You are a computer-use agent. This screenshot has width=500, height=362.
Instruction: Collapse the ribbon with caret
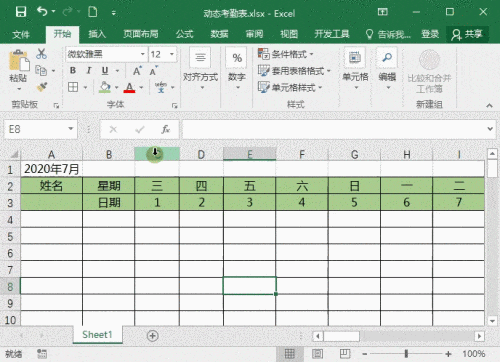pos(489,105)
